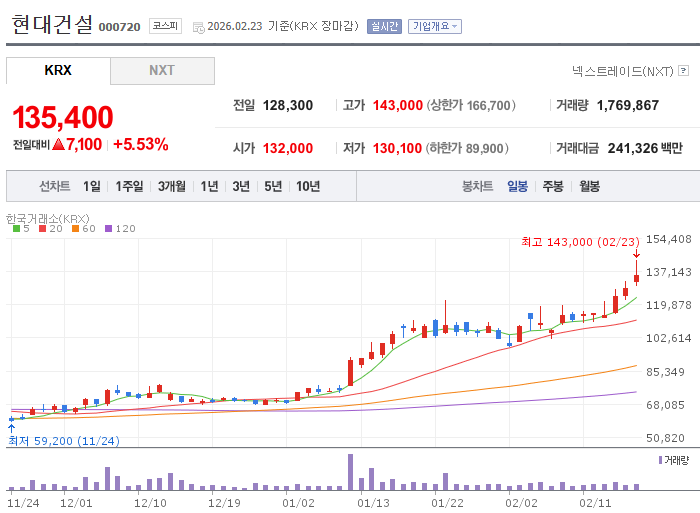The width and height of the screenshot is (700, 513).
Task: Click the 저가 value 130,100
Action: (x=397, y=148)
